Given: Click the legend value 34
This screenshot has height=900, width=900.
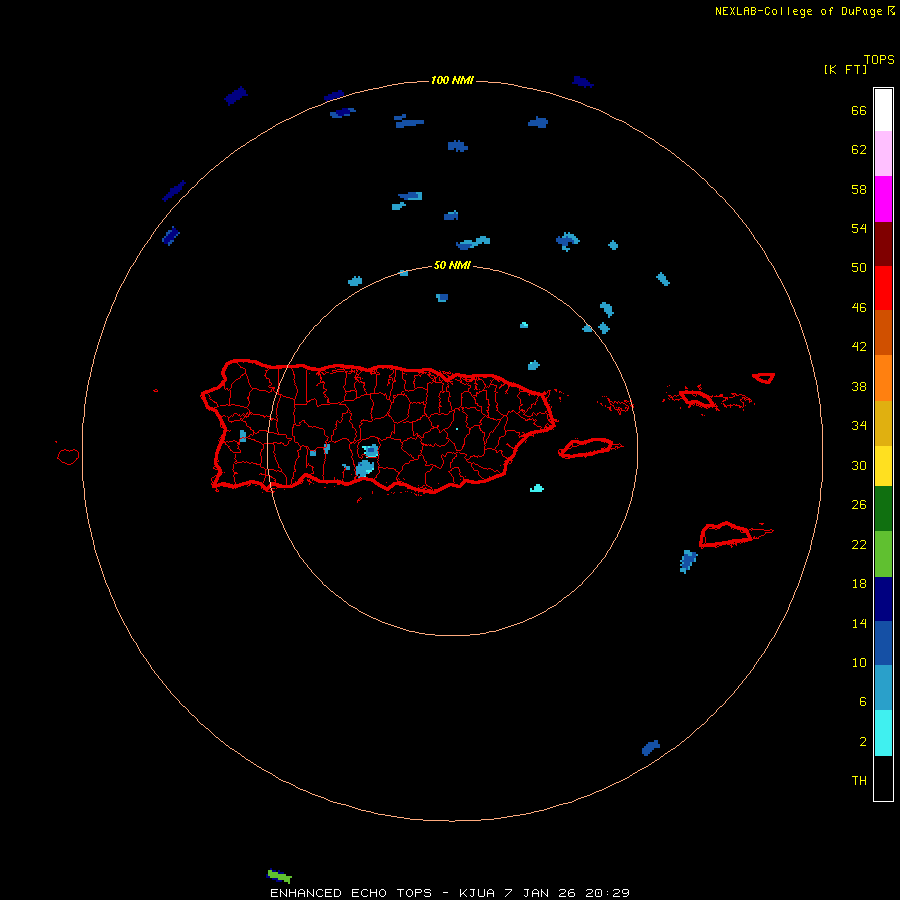Looking at the screenshot, I should pos(859,426).
